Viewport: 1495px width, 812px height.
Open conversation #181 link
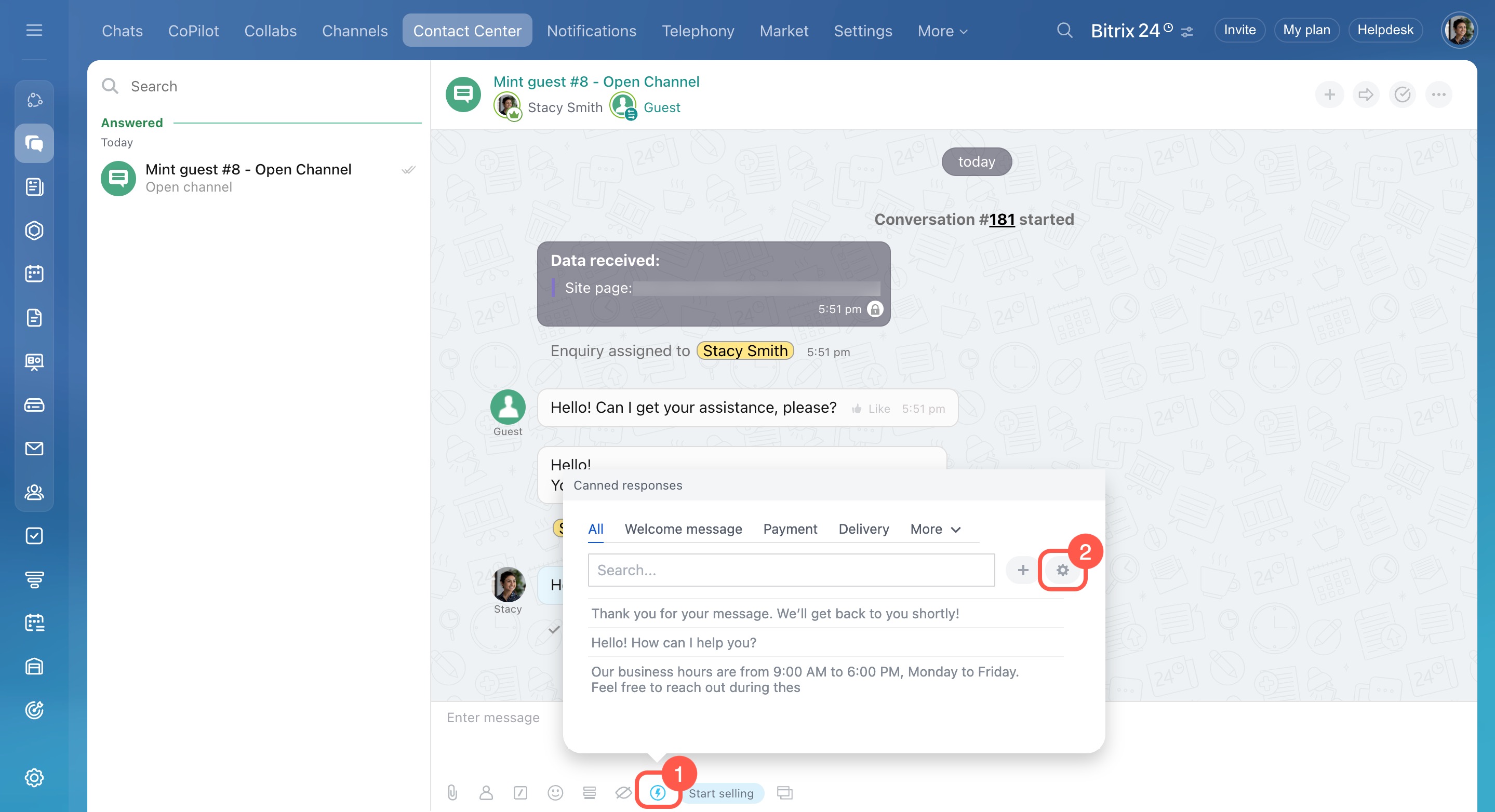(x=1001, y=219)
